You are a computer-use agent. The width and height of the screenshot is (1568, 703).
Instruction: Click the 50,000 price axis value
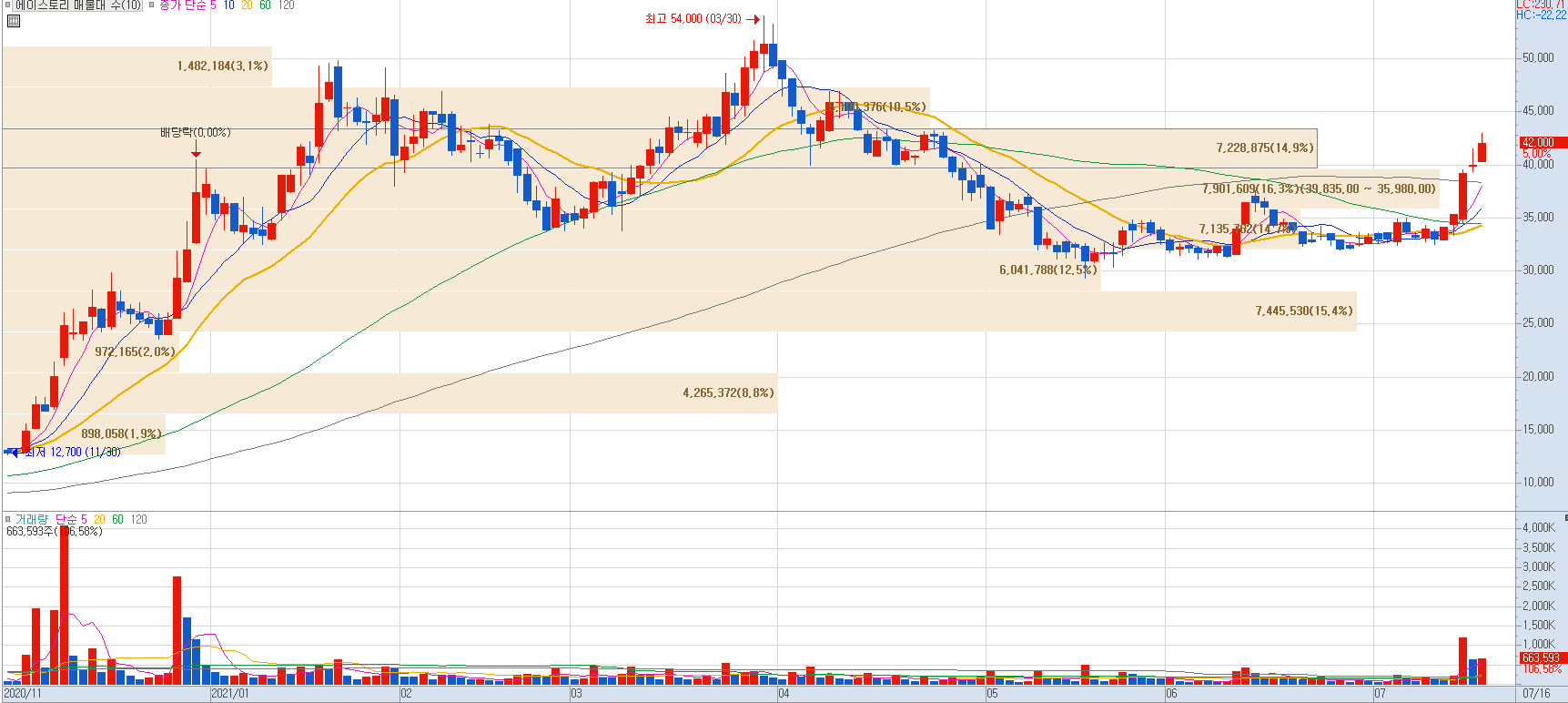pos(1538,57)
